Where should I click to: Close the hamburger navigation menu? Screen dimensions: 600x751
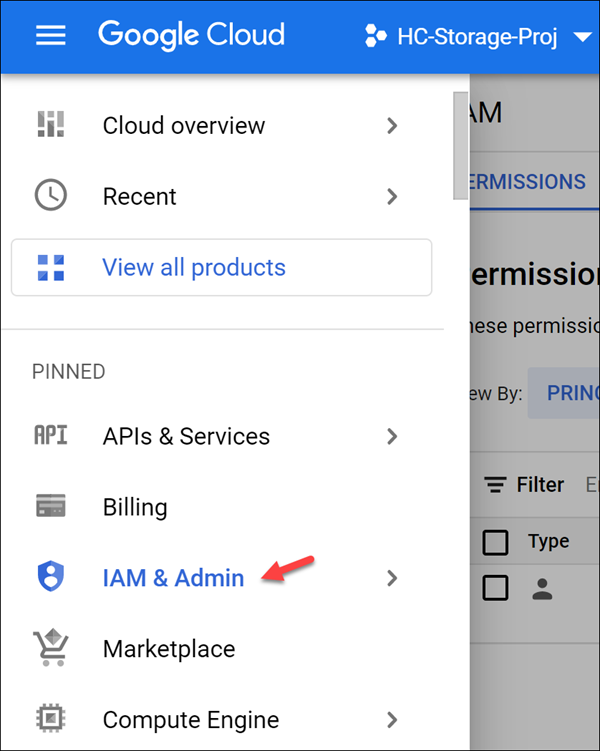(x=51, y=35)
